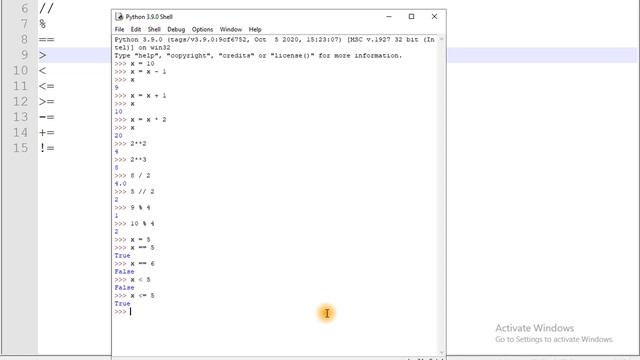This screenshot has height=360, width=640.
Task: Open the Debug menu
Action: click(176, 29)
